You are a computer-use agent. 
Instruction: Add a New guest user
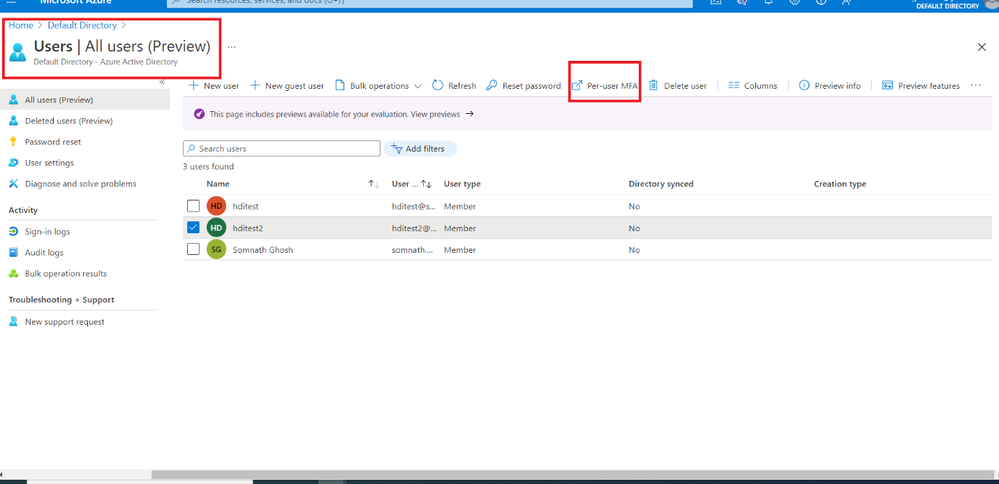click(287, 86)
